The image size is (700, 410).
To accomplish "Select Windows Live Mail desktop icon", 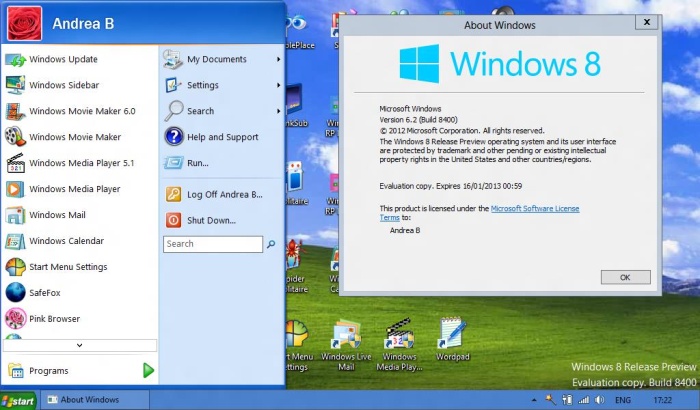I will [x=346, y=345].
